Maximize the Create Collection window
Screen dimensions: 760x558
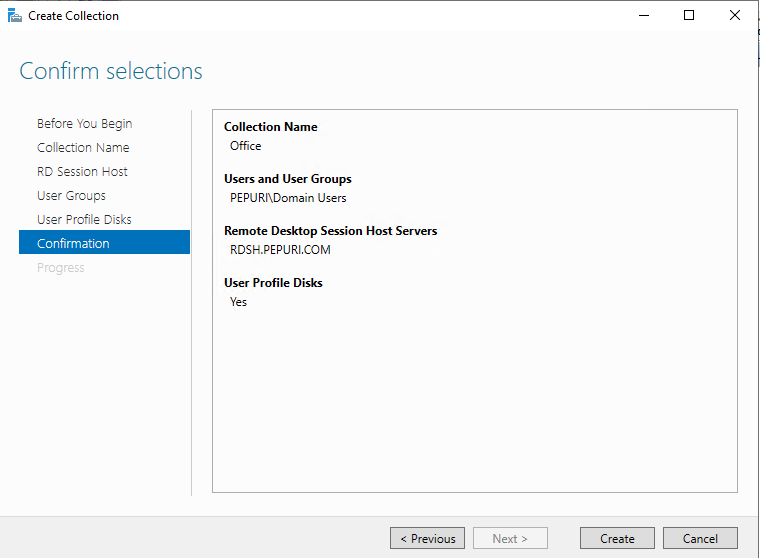tap(689, 16)
